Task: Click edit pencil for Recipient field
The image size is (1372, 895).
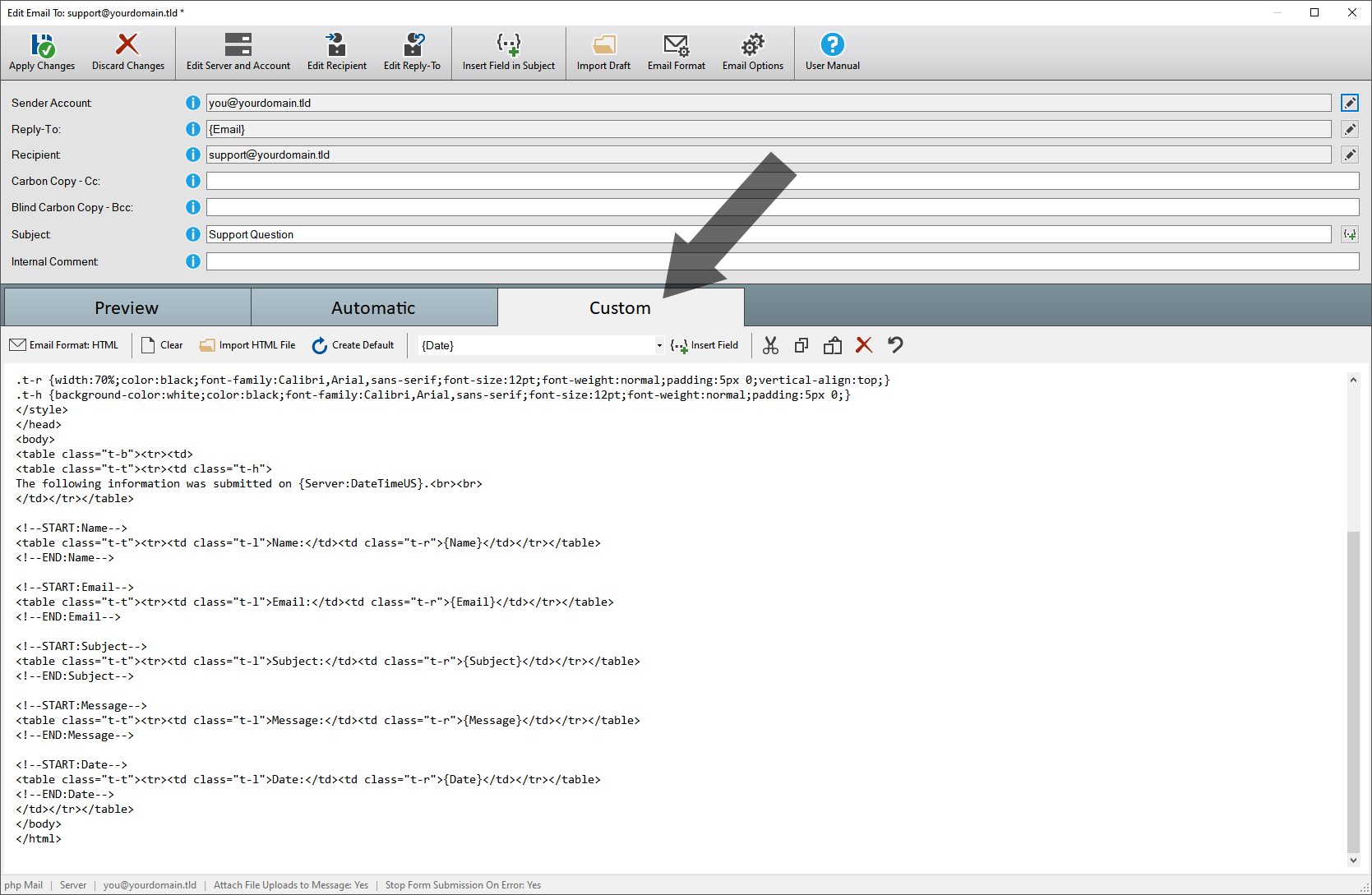Action: point(1350,155)
